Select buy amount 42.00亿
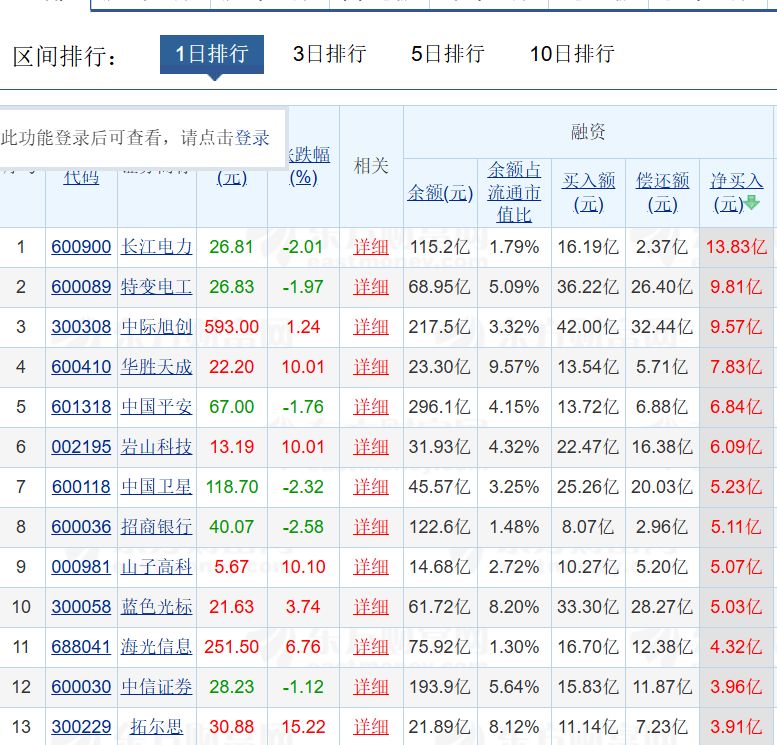This screenshot has height=745, width=777. 588,327
